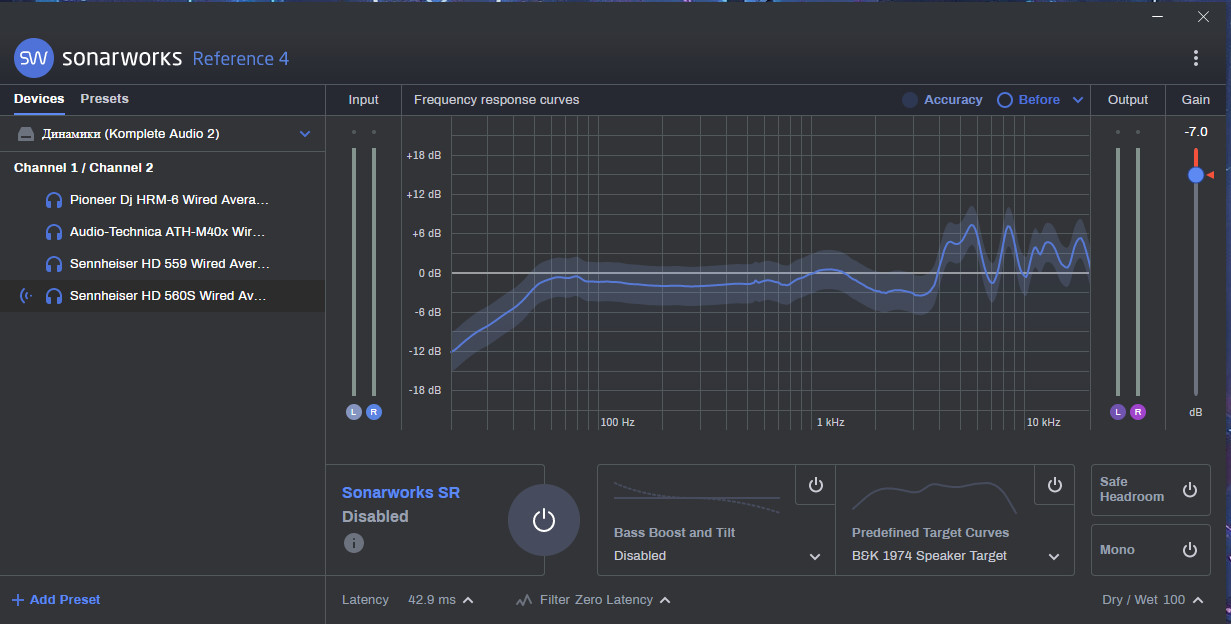
Task: Click the Channel 1 / Channel 2 heading
Action: (x=84, y=168)
